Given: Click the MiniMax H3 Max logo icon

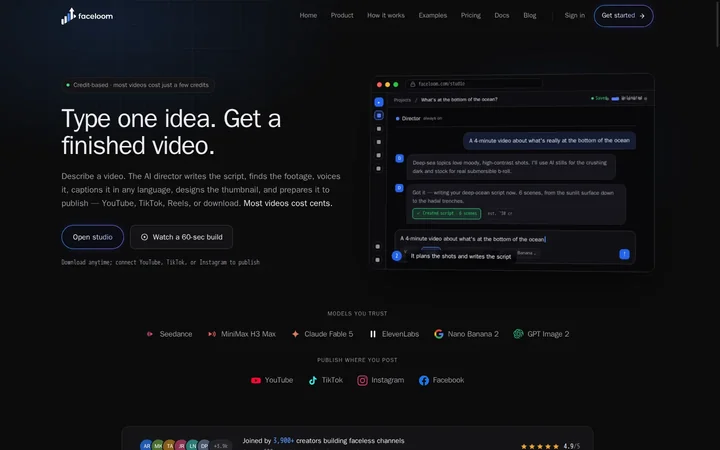Looking at the screenshot, I should (x=212, y=334).
